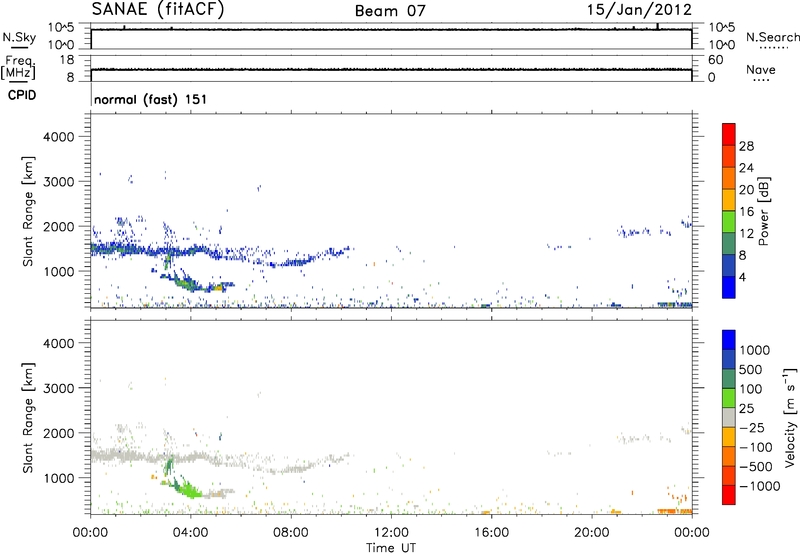Click the Power [dB] colorbar label

pos(763,211)
